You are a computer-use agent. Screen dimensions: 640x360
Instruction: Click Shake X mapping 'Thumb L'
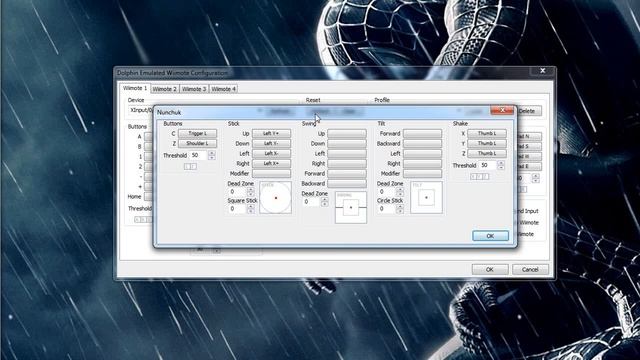pos(487,133)
